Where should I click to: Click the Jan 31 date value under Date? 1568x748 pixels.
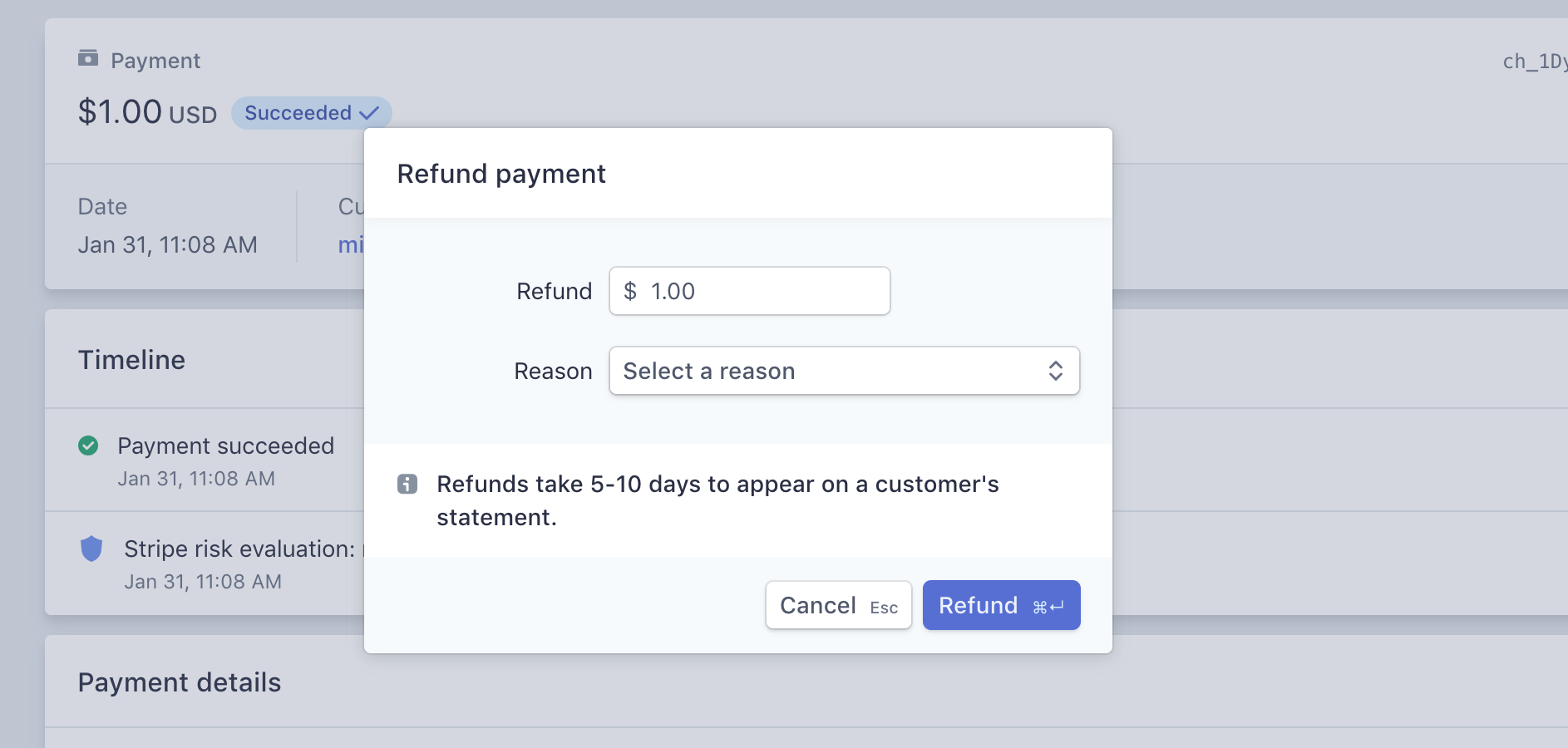tap(167, 245)
